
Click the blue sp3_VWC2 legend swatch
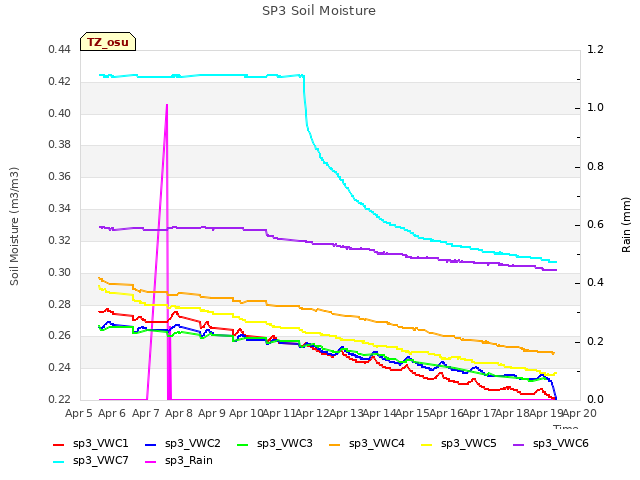point(151,445)
